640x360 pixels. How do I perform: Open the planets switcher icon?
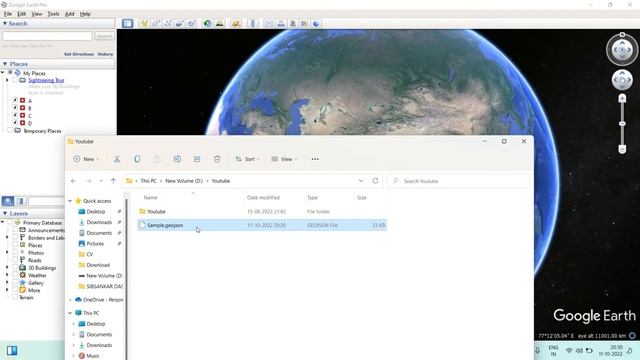[x=236, y=24]
